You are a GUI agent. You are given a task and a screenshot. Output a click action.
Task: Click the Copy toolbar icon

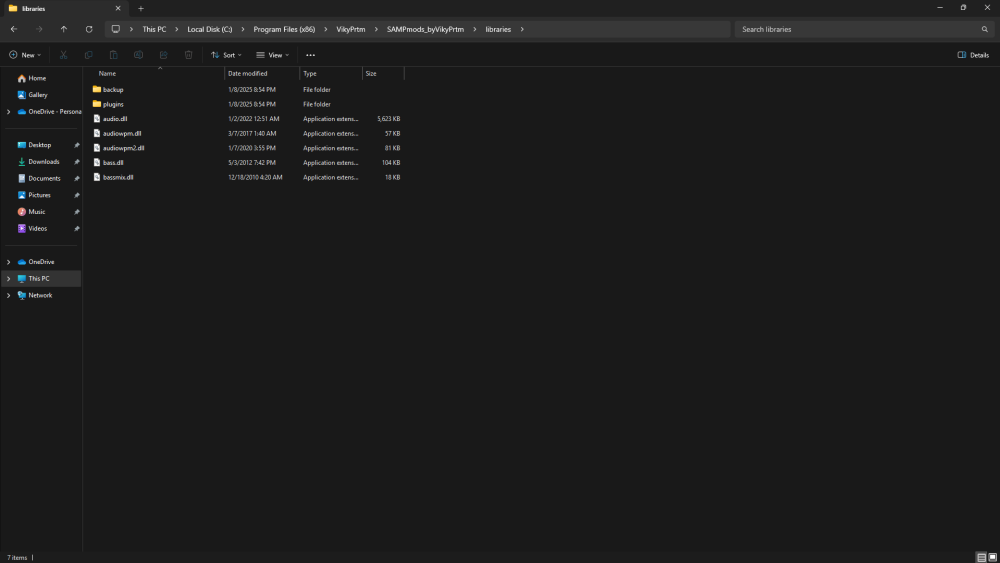89,55
